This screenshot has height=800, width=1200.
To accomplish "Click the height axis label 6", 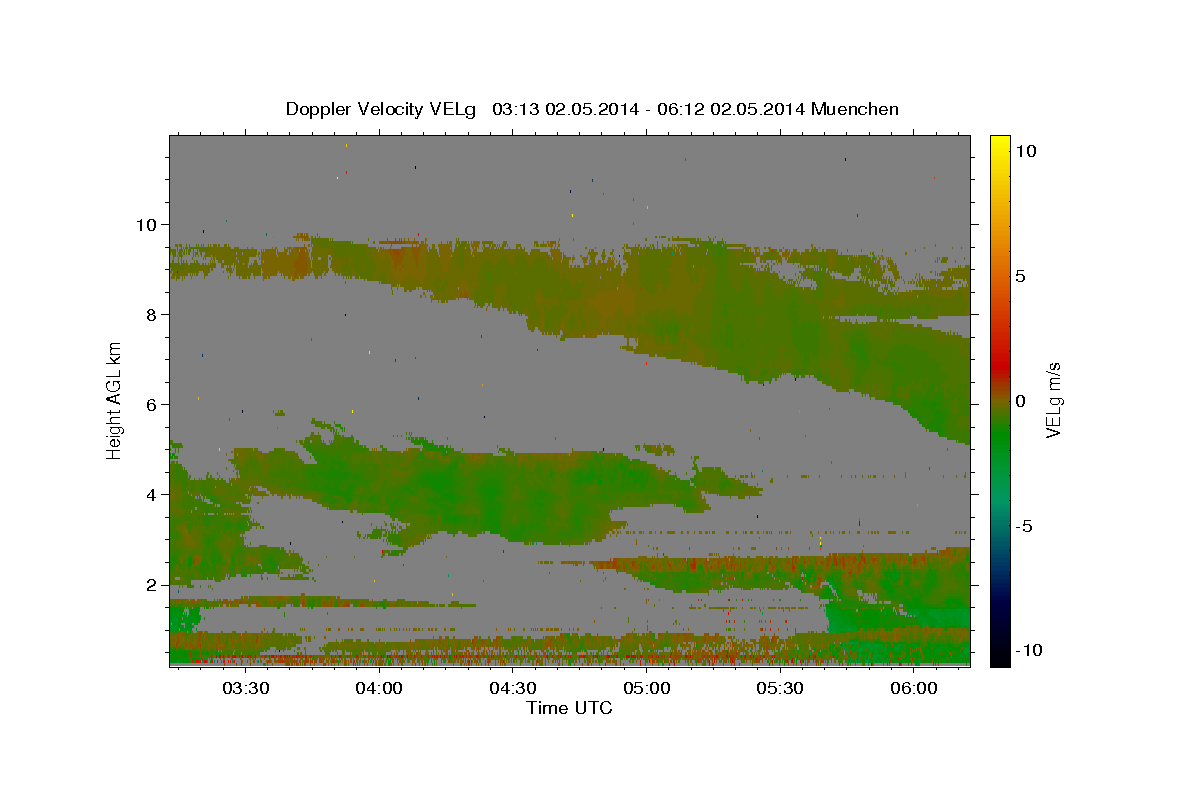I will coord(152,404).
